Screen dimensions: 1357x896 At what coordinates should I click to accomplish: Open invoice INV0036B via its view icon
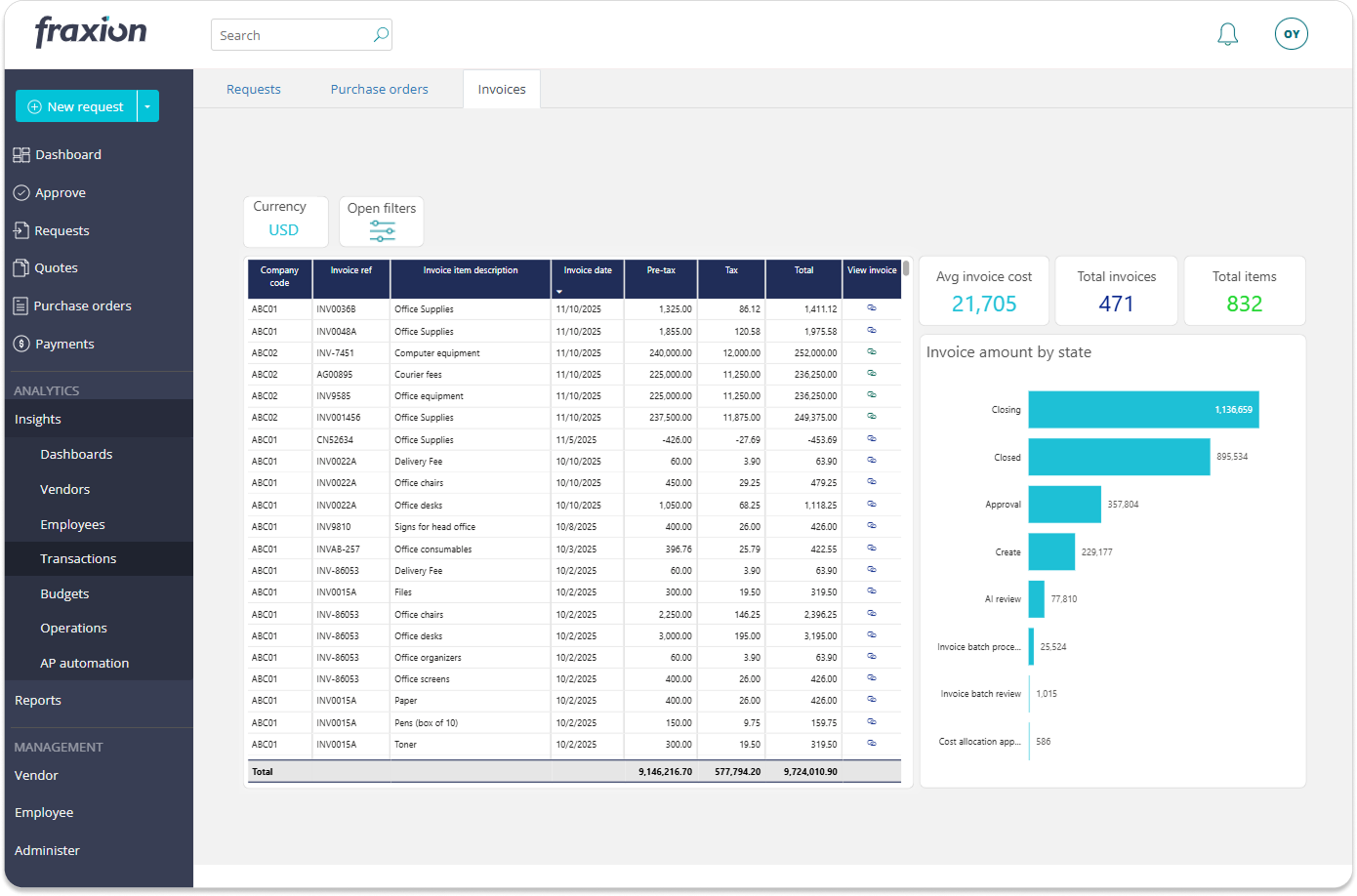872,308
